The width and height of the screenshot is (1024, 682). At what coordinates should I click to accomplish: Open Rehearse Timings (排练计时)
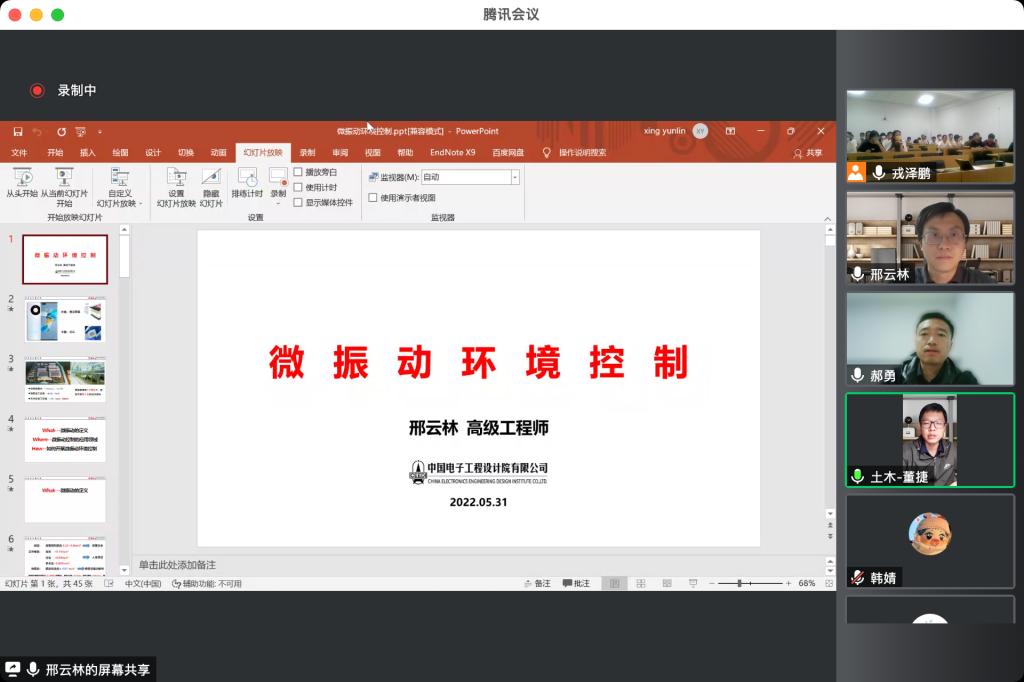[x=247, y=181]
